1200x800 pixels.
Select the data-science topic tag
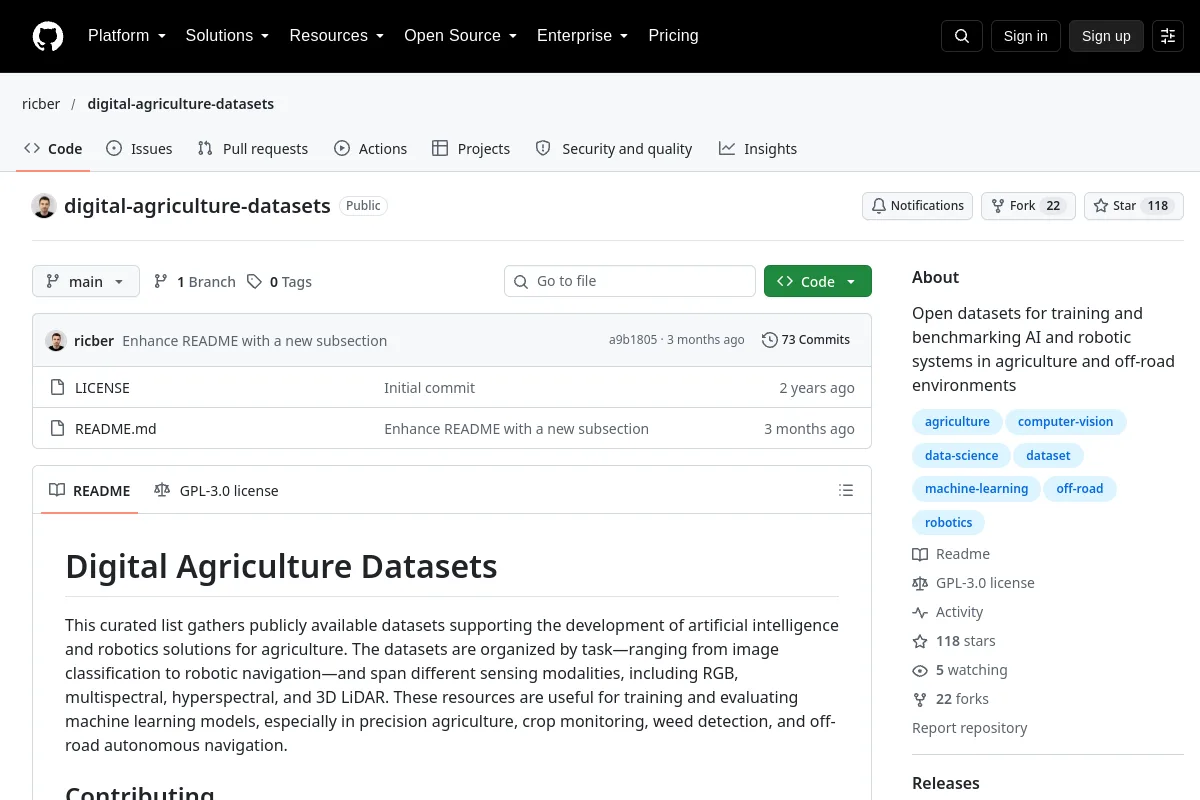click(962, 456)
